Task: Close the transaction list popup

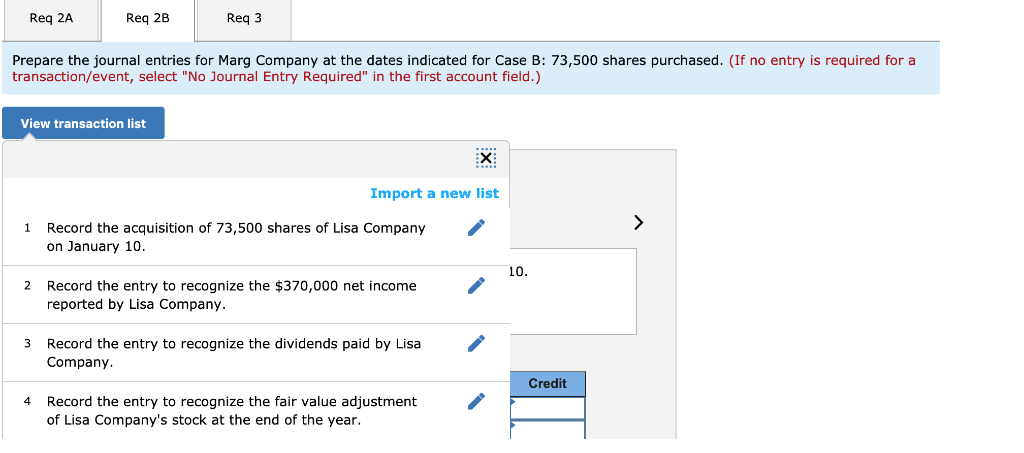Action: (487, 159)
